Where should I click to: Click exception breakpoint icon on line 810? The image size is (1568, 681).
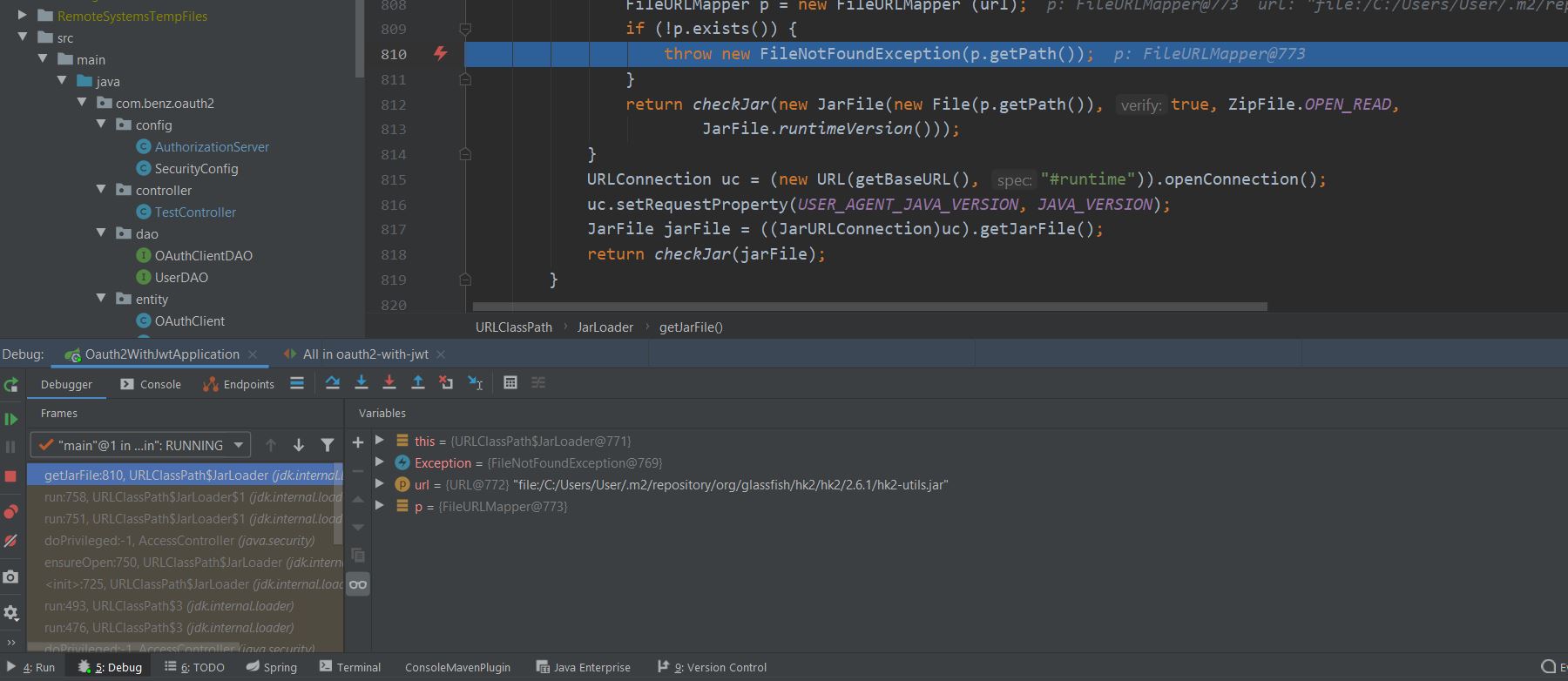coord(441,54)
